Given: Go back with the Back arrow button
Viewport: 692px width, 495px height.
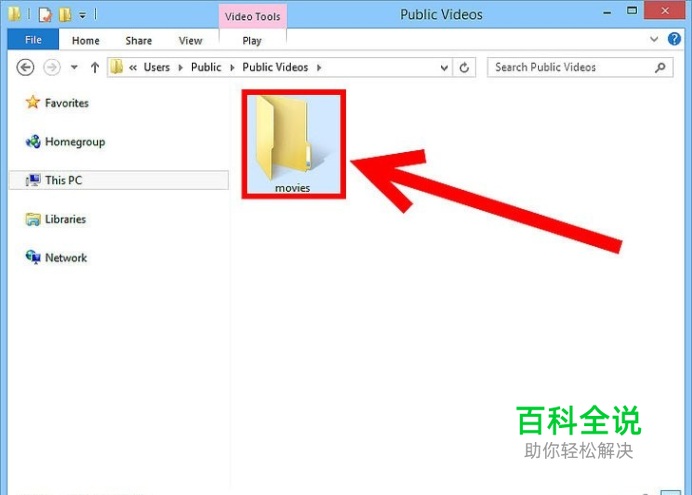Looking at the screenshot, I should [x=25, y=68].
